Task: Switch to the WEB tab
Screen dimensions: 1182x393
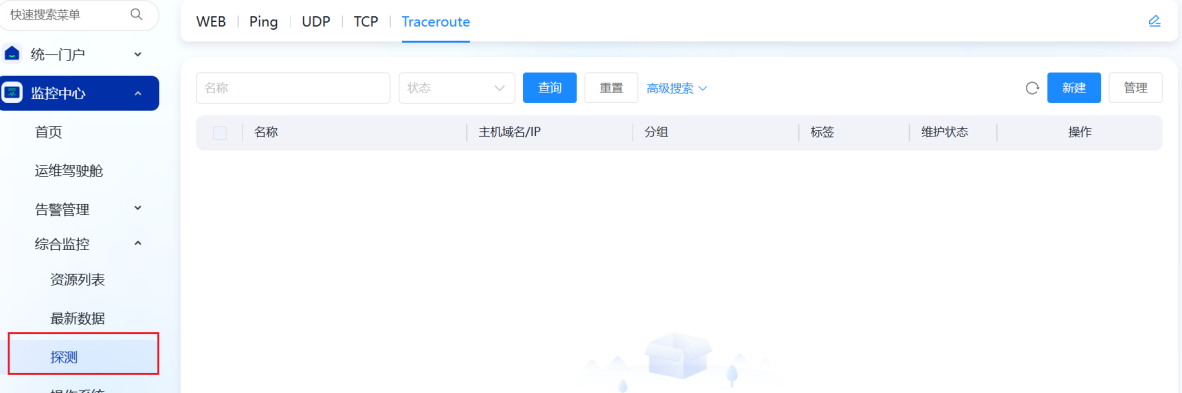Action: point(211,22)
